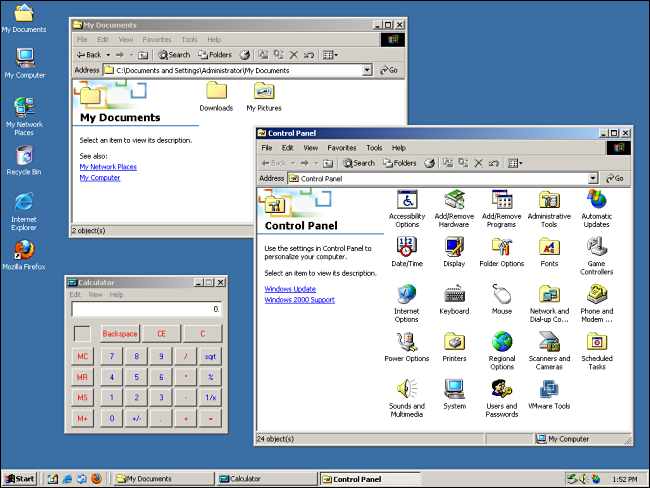Open Favorites menu in Control Panel

(x=342, y=148)
